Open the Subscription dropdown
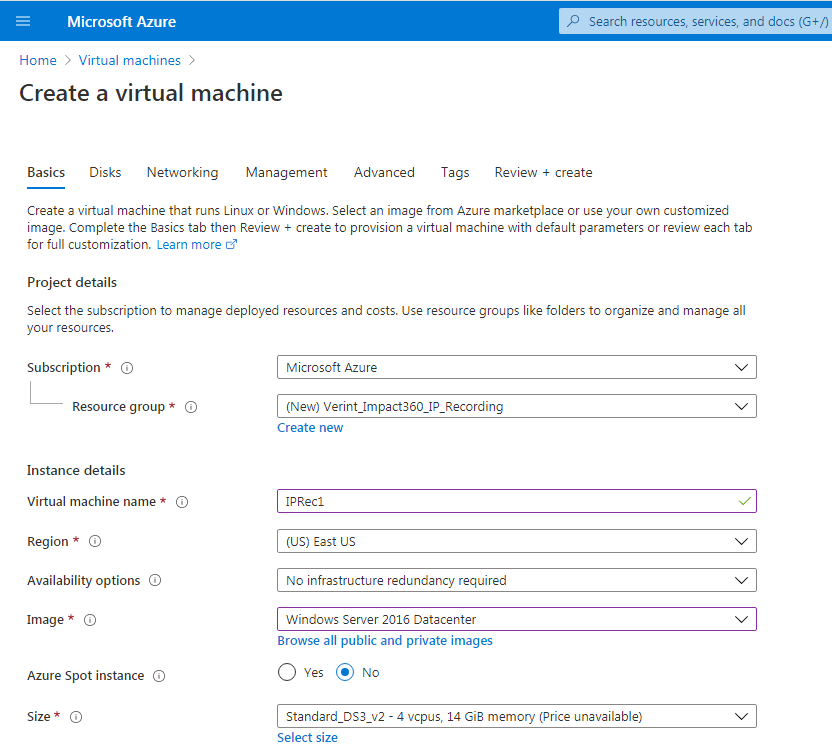 tap(516, 367)
